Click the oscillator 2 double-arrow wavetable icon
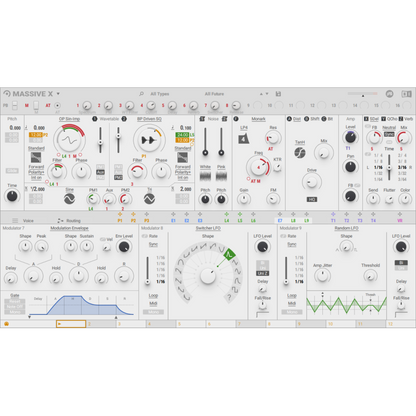 coord(148,140)
